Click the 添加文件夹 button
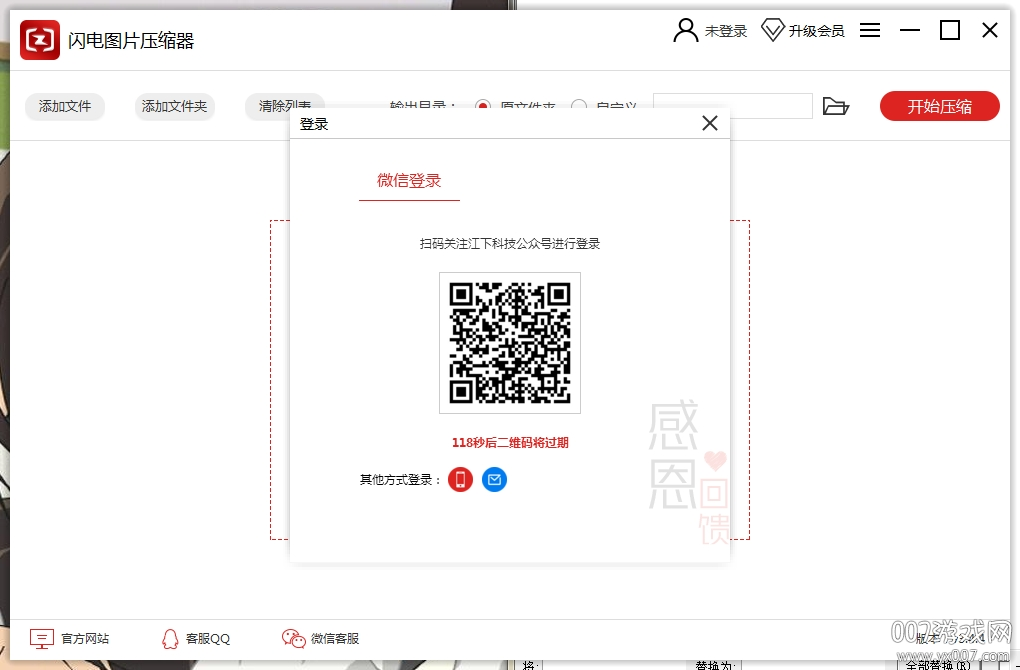The width and height of the screenshot is (1020, 670). [x=174, y=107]
